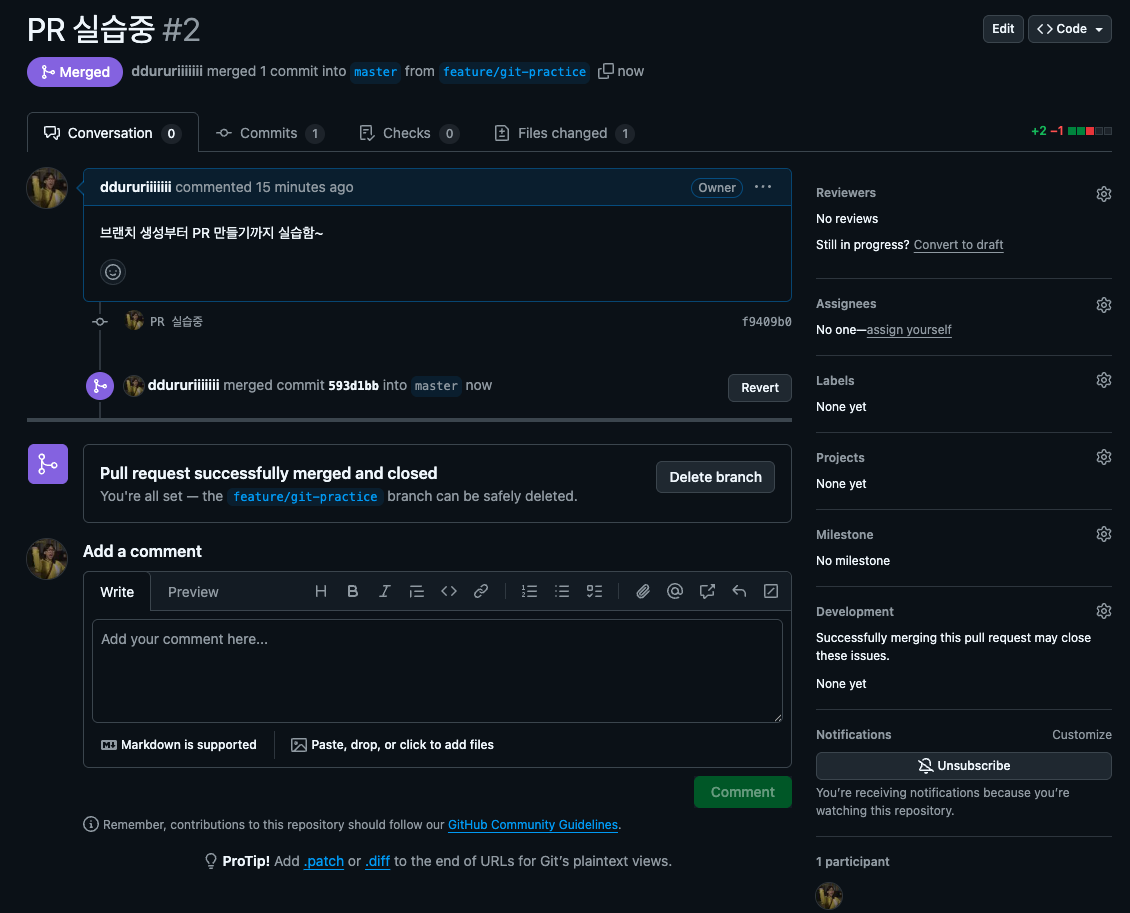The image size is (1130, 913).
Task: Switch to the Conversation tab
Action: pyautogui.click(x=112, y=133)
